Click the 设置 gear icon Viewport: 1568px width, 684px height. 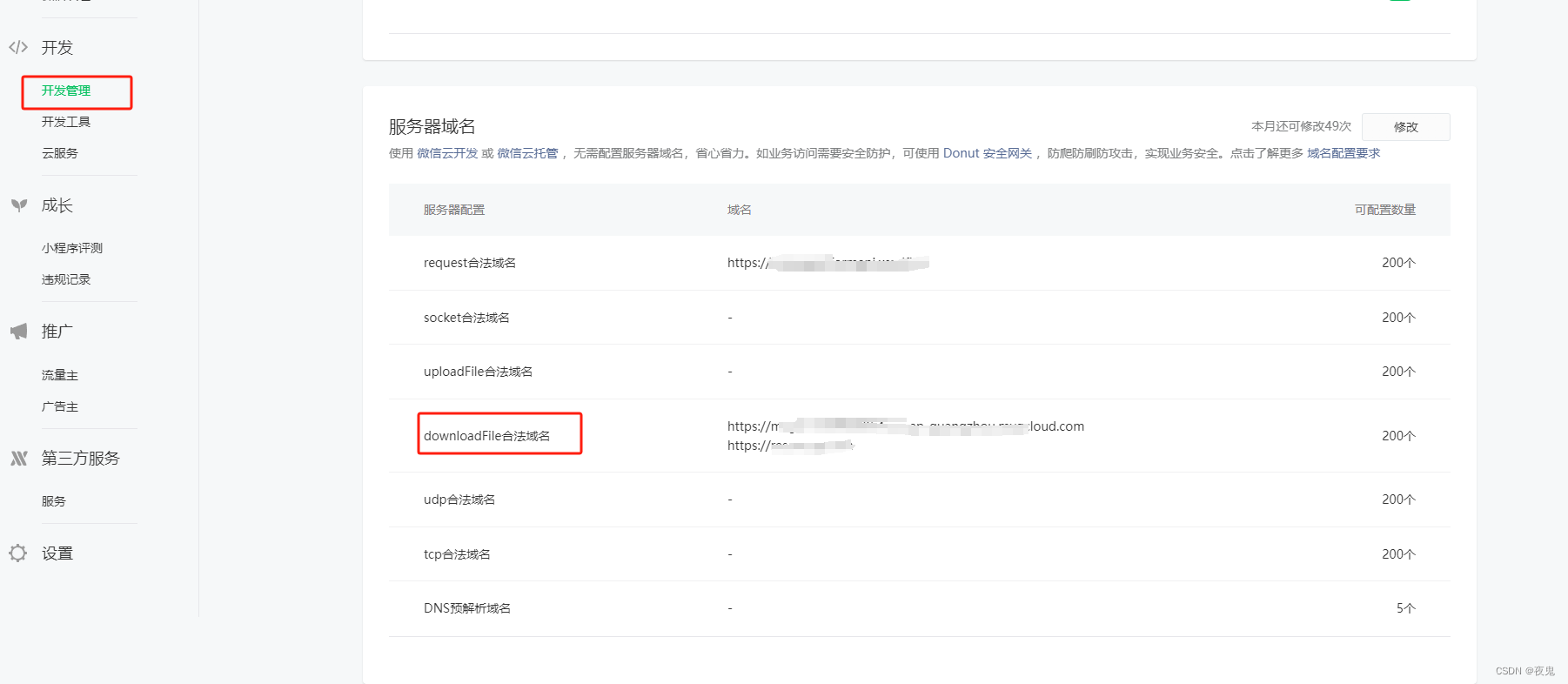tap(18, 553)
